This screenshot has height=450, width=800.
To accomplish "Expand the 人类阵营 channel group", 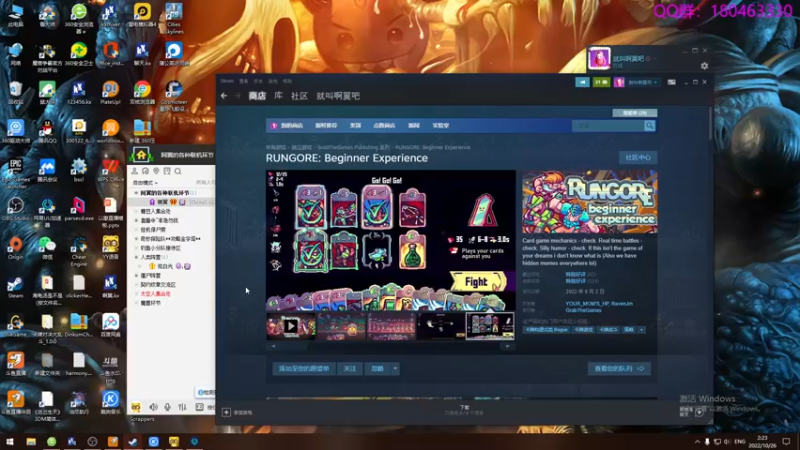I will [x=136, y=257].
